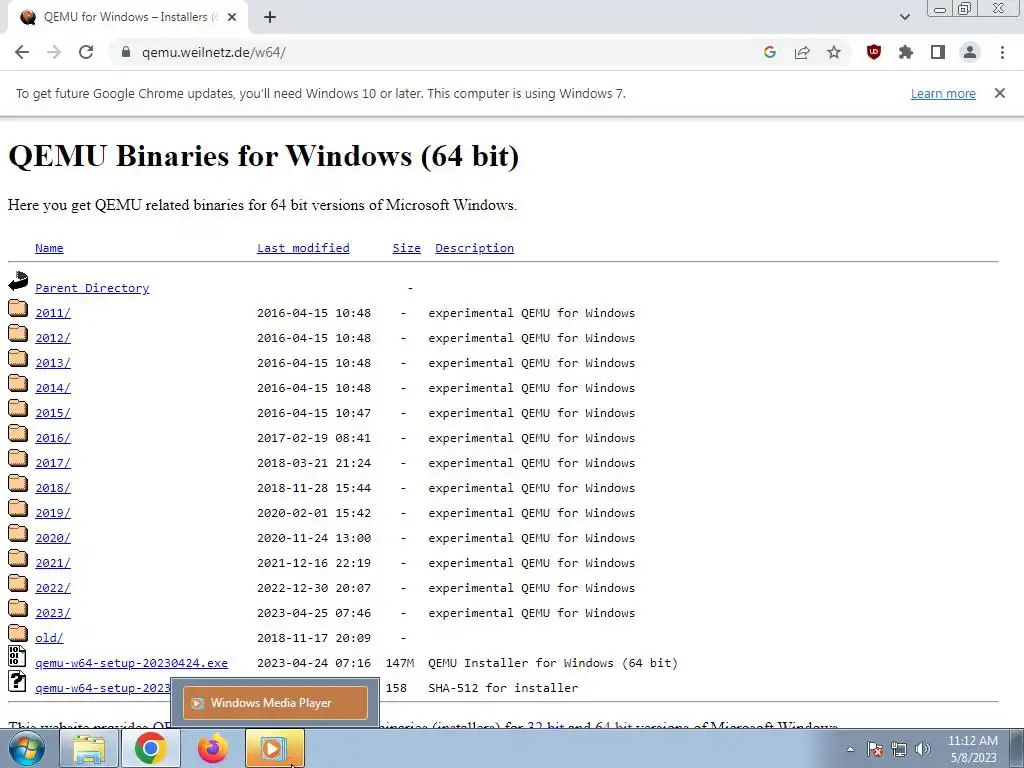This screenshot has height=768, width=1024.
Task: Click the binary file icon for the installer exe
Action: (18, 656)
